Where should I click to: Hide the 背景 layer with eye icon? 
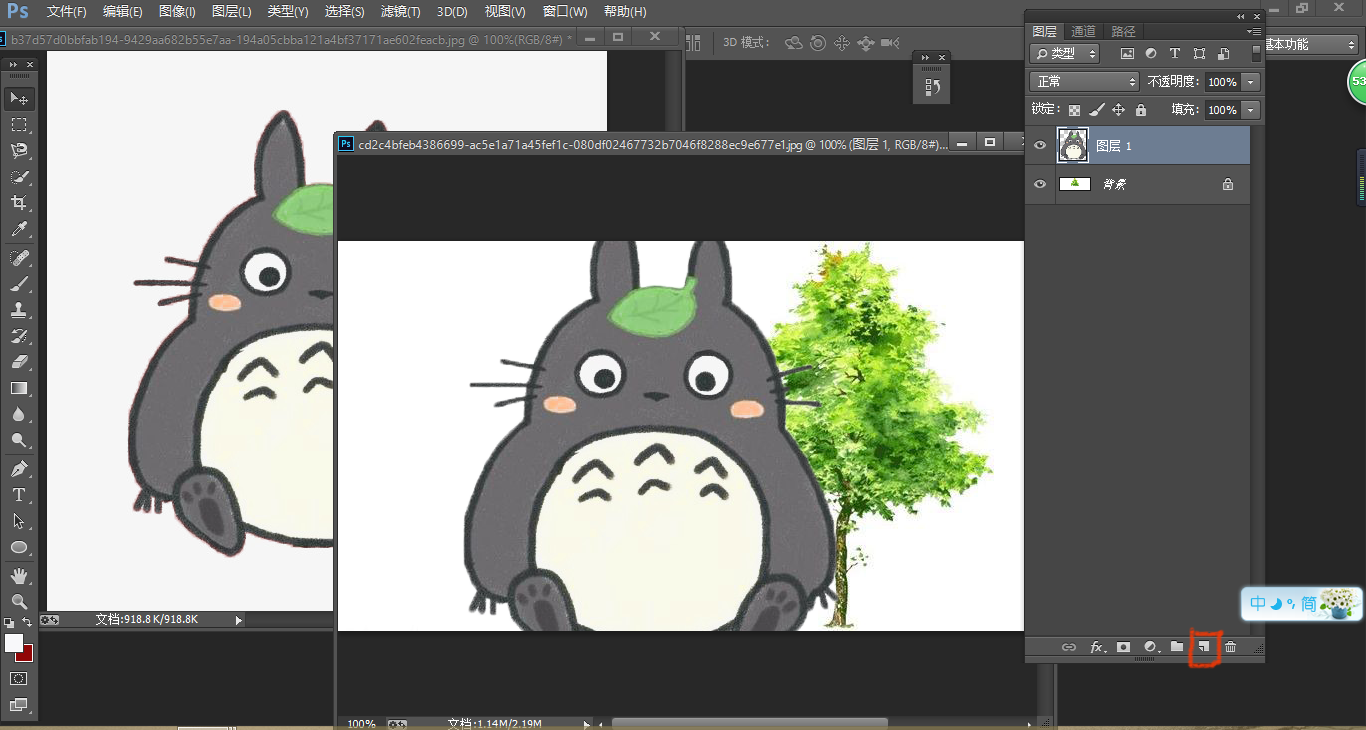pos(1040,184)
